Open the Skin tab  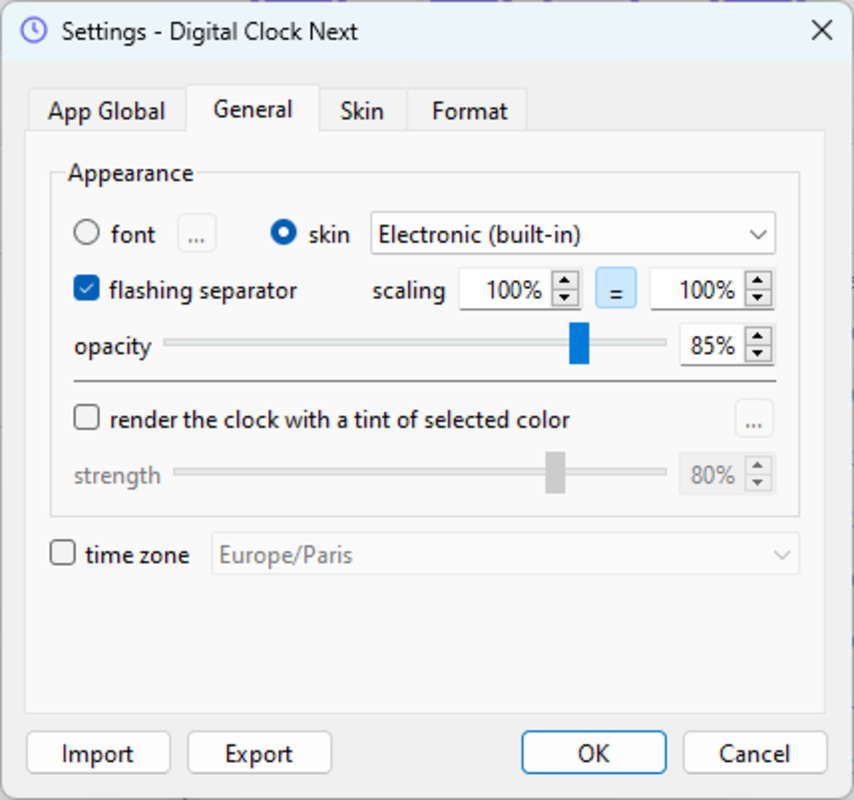[x=360, y=110]
